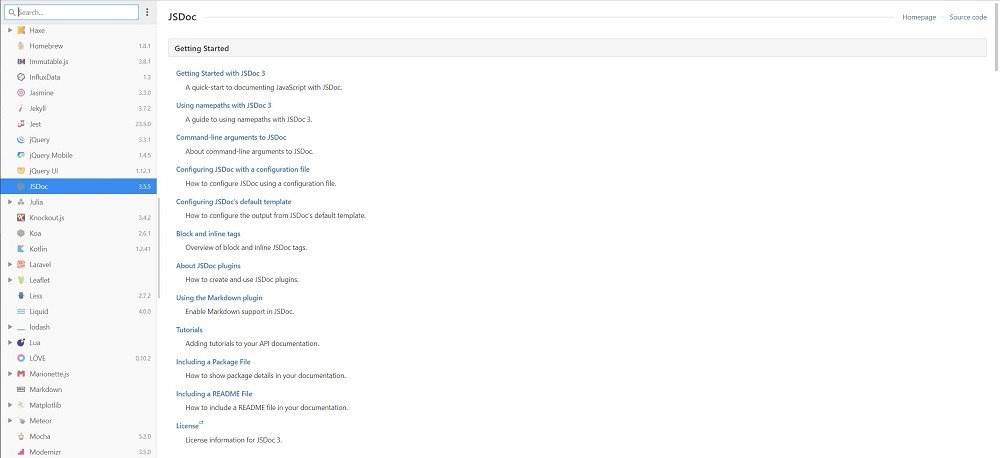Open Configuring JSDoc with a configuration file
This screenshot has height=458, width=1000.
[x=243, y=169]
